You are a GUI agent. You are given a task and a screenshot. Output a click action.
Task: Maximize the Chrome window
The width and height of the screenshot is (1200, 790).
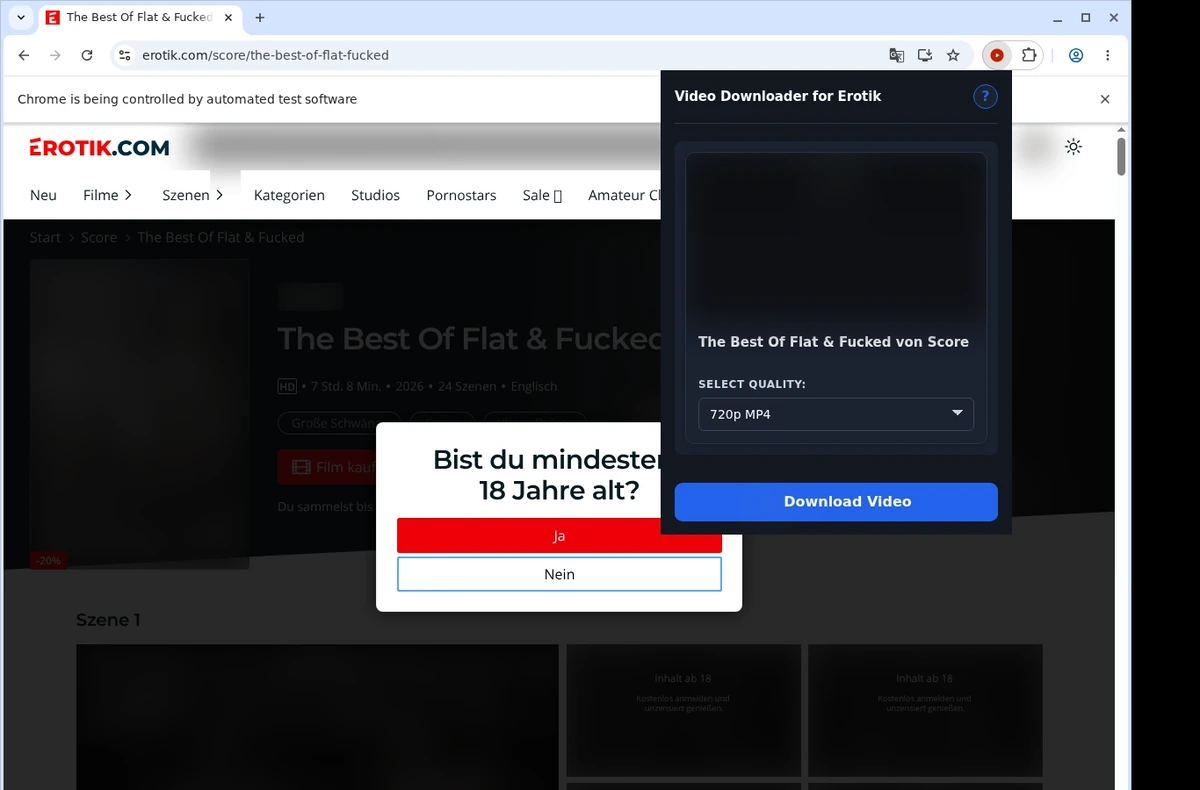point(1086,17)
